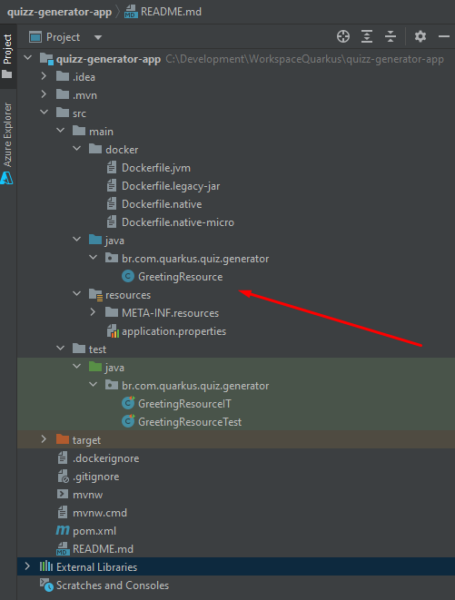455x600 pixels.
Task: Select the .gitignore file
Action: [x=96, y=477]
